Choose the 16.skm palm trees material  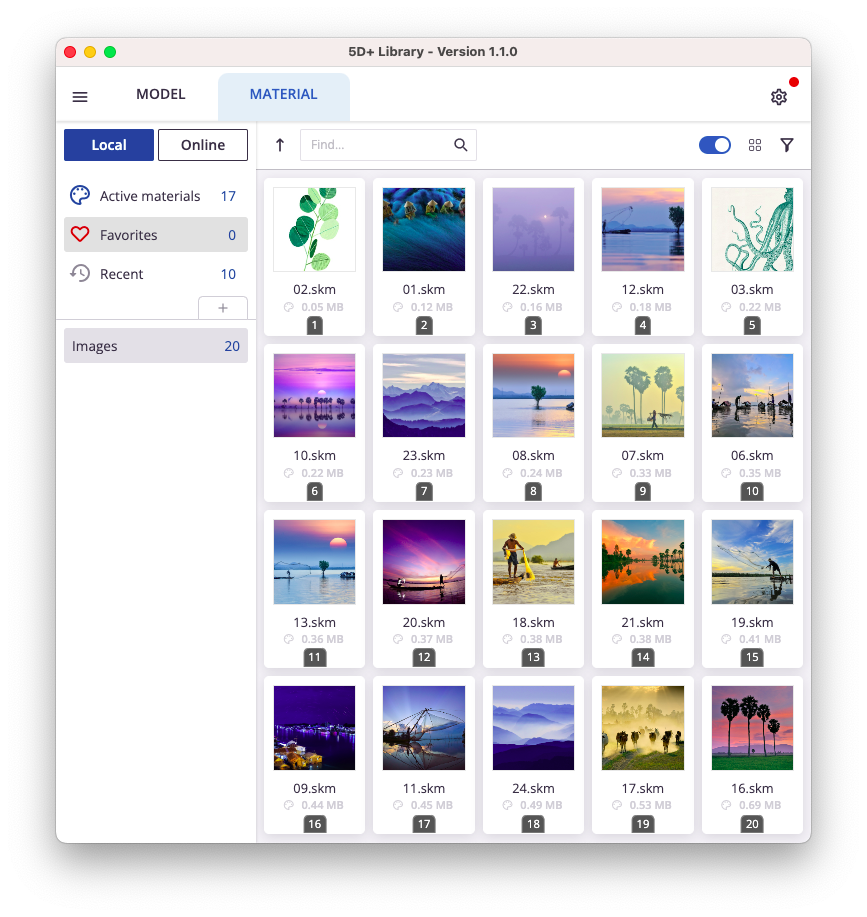pyautogui.click(x=752, y=728)
